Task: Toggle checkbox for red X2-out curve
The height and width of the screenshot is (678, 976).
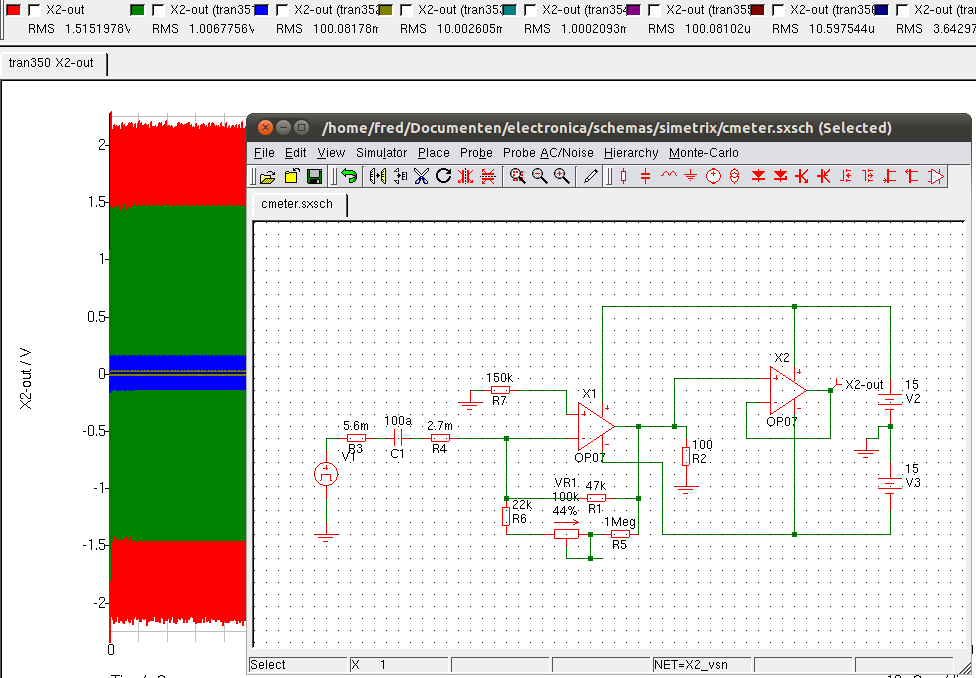Action: tap(35, 10)
